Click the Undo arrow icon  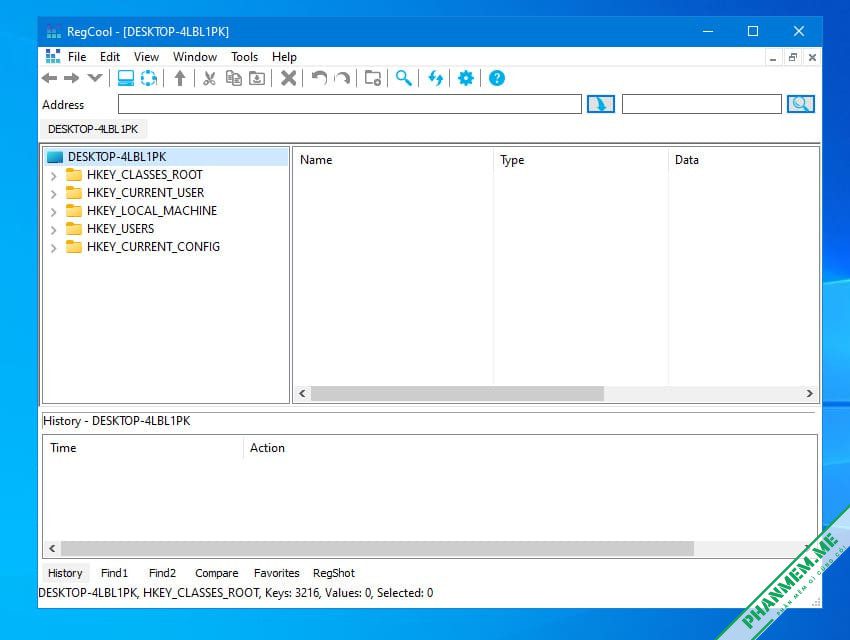click(x=319, y=79)
